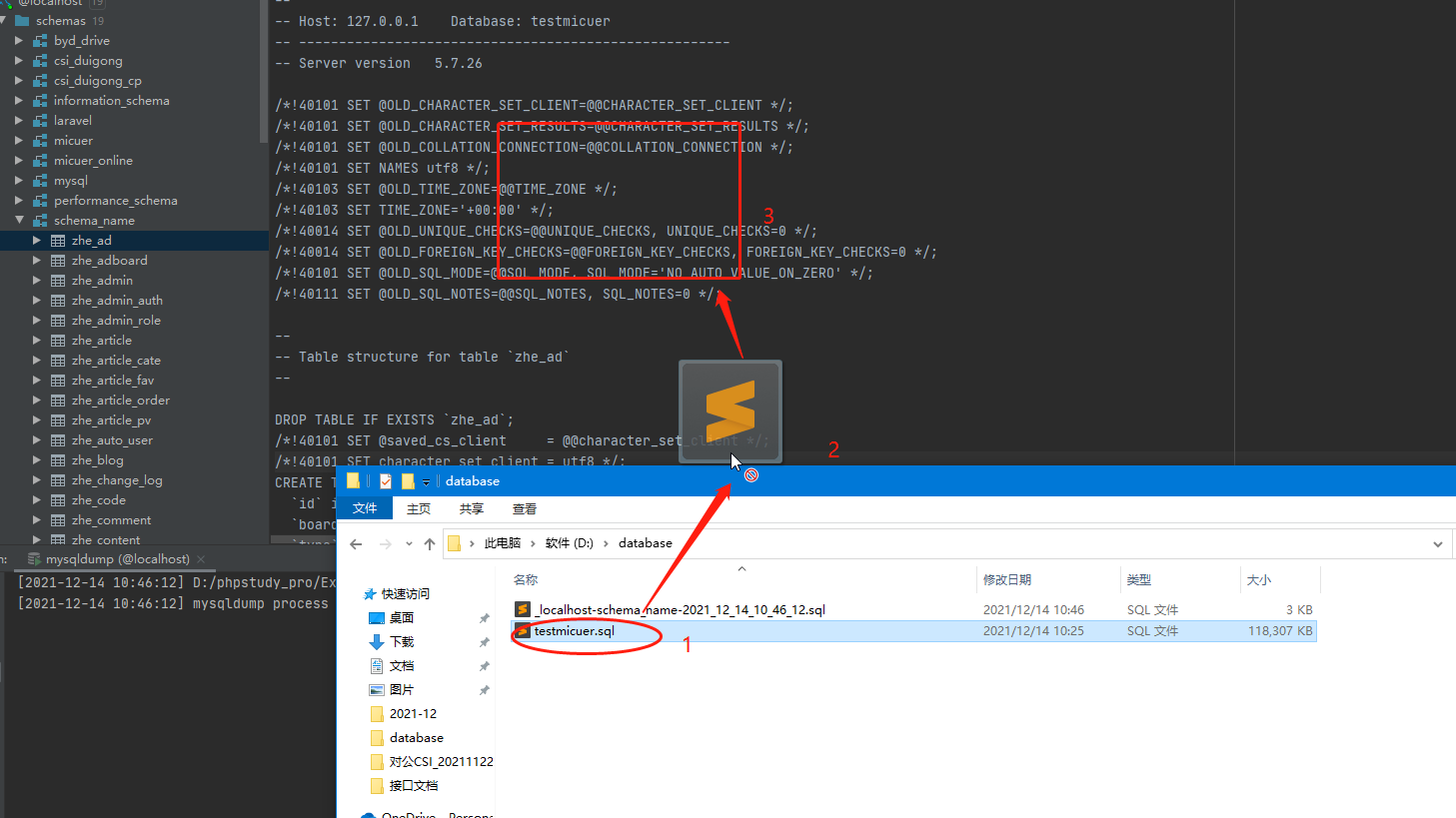Open the 共享 ribbon tab

pyautogui.click(x=472, y=509)
